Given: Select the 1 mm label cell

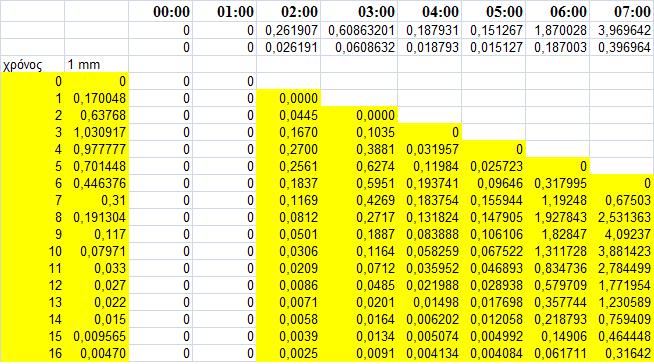Looking at the screenshot, I should click(x=97, y=65).
